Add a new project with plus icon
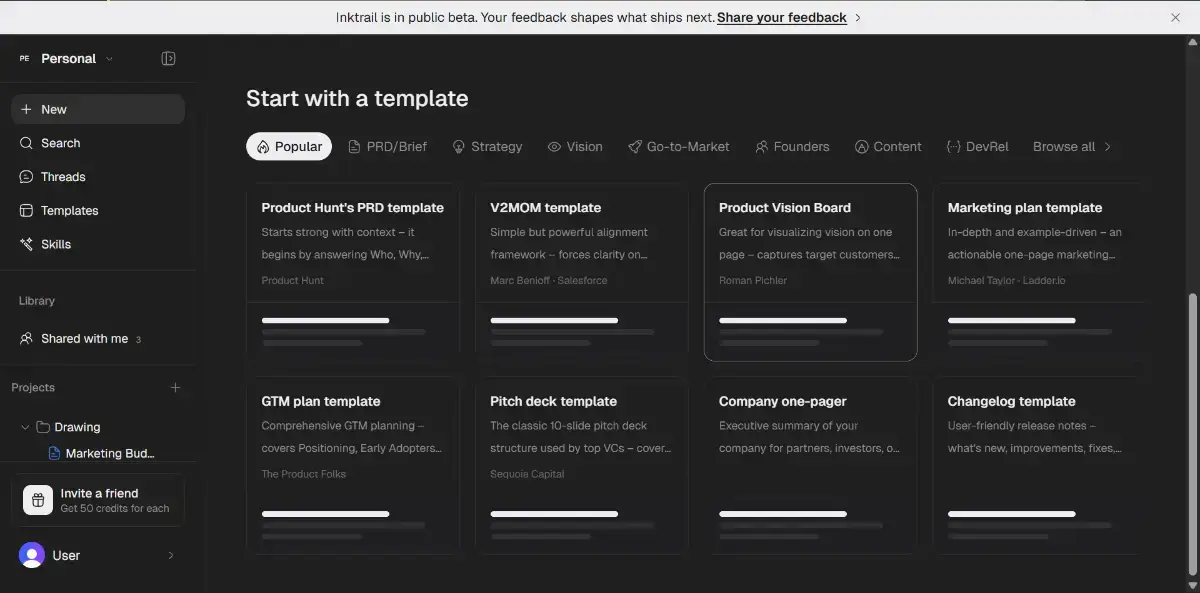Screen dimensions: 1200x593 [x=175, y=388]
